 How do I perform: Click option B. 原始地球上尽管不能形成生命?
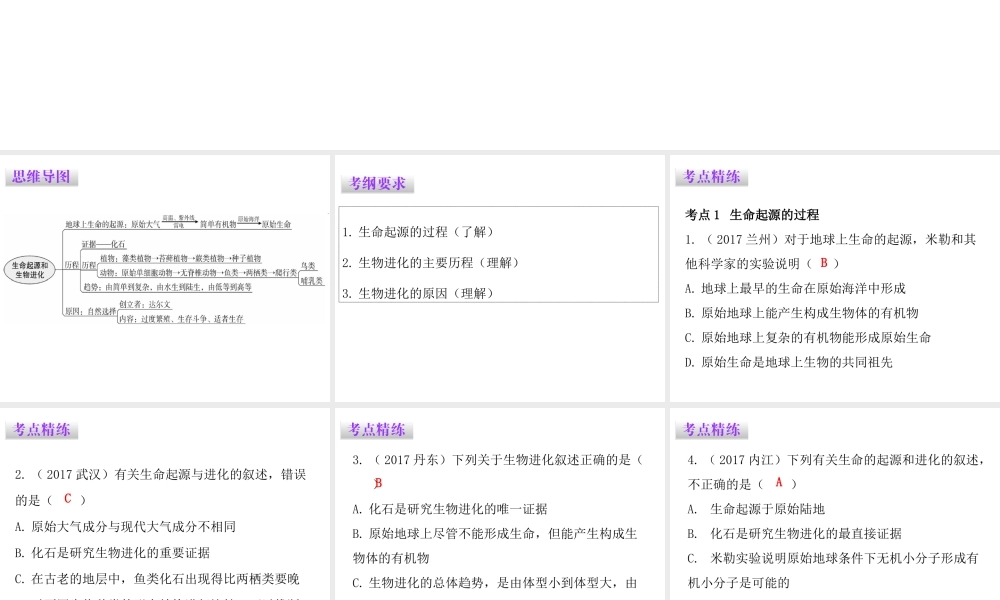click(x=495, y=546)
